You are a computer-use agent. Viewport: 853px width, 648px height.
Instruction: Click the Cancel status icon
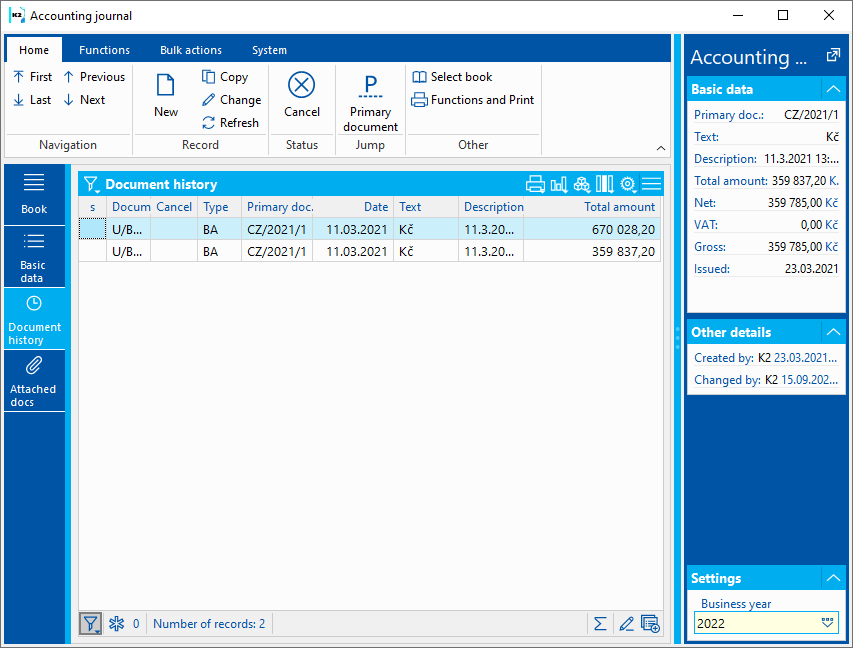pyautogui.click(x=301, y=96)
